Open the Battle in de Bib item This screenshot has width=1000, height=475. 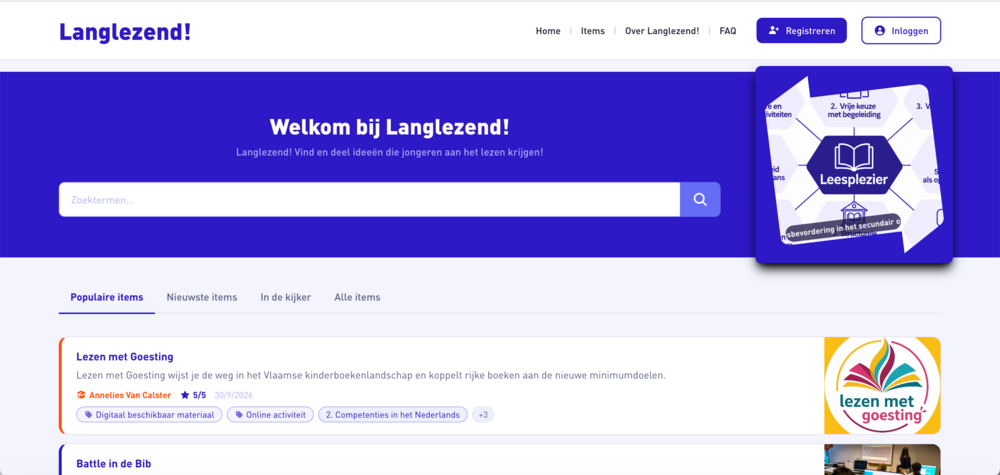point(114,464)
